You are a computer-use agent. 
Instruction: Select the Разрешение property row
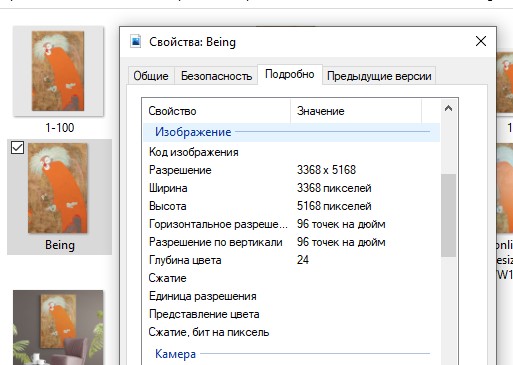292,170
